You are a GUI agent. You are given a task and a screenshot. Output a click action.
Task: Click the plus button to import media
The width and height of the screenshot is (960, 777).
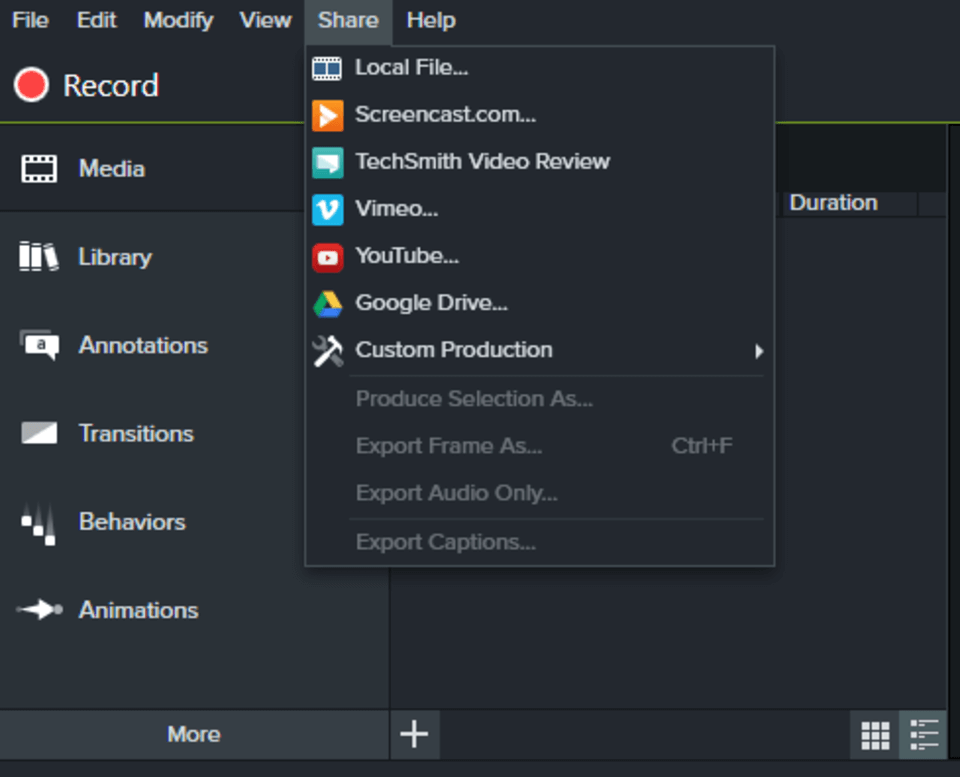pos(414,735)
